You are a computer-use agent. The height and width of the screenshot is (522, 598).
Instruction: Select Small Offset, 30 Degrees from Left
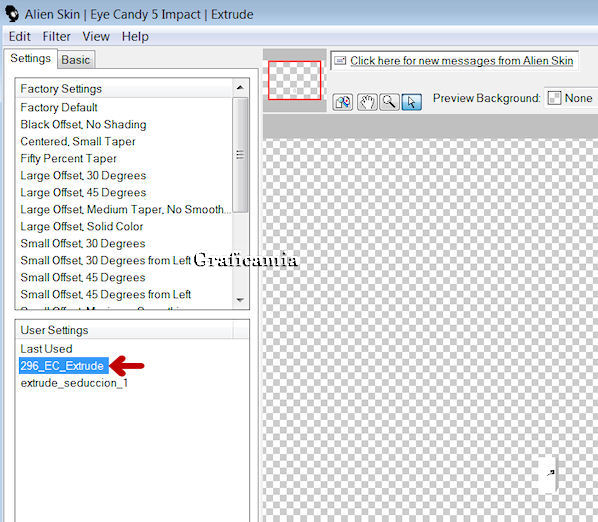point(106,260)
